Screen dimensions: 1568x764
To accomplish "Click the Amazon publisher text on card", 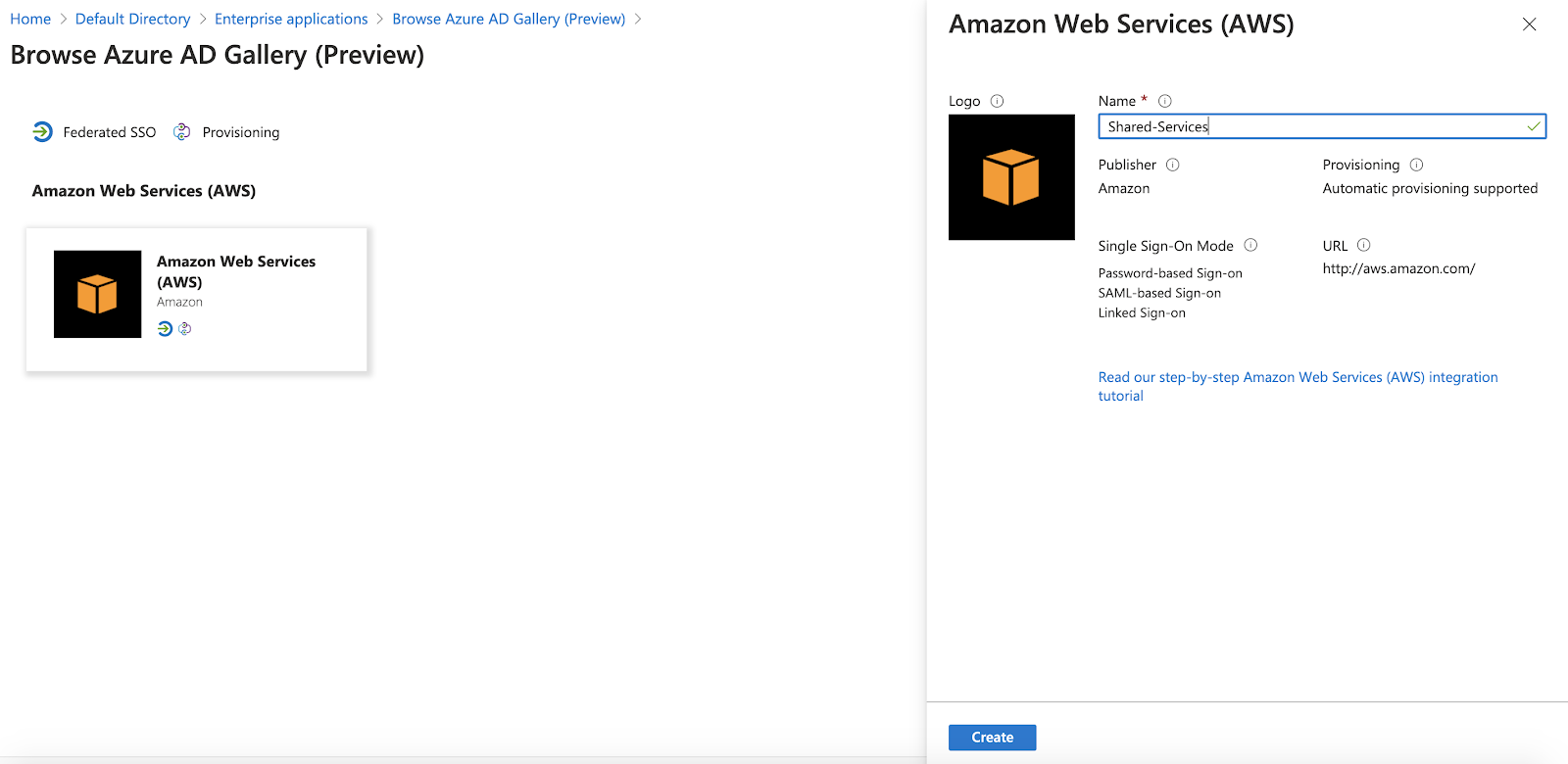I will coord(179,302).
